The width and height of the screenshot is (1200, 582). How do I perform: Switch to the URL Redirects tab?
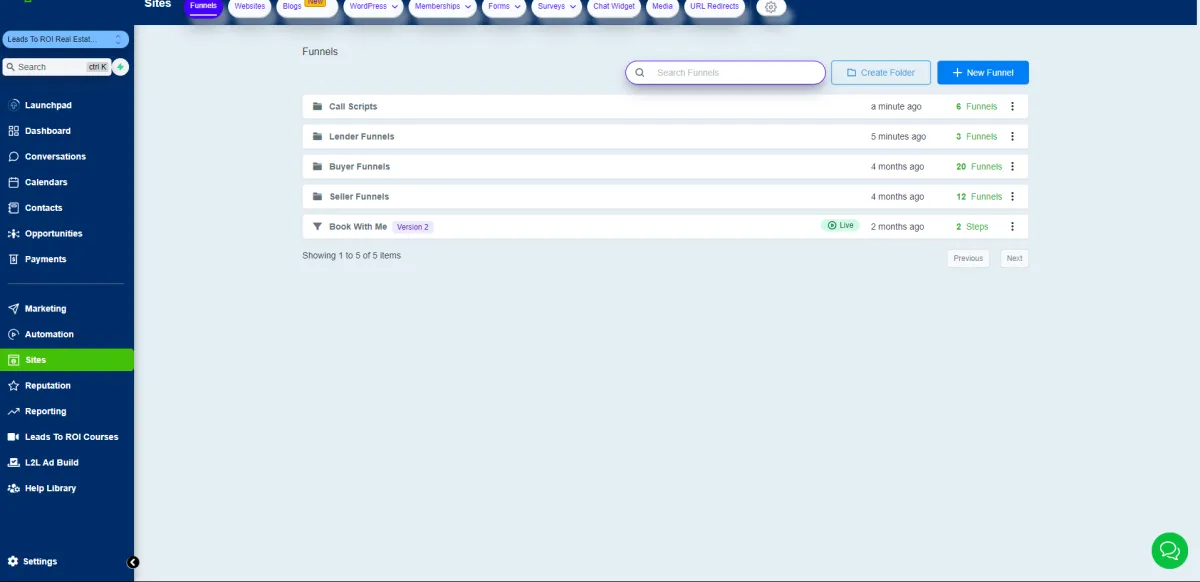click(x=714, y=6)
